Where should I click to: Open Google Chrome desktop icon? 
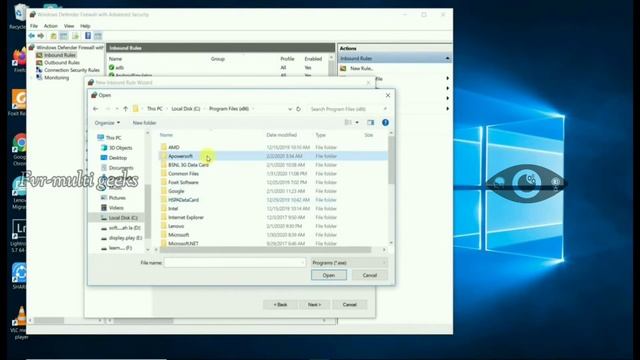[x=19, y=149]
